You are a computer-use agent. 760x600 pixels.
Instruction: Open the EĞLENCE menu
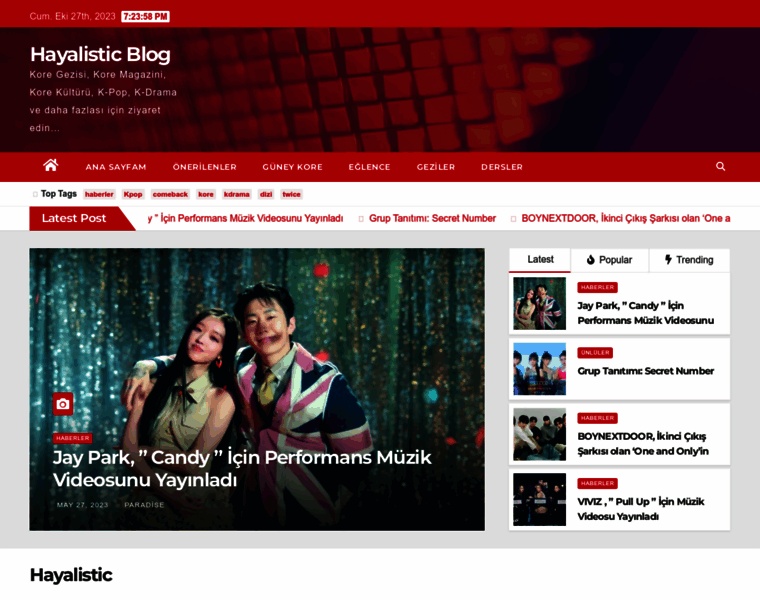pos(369,167)
